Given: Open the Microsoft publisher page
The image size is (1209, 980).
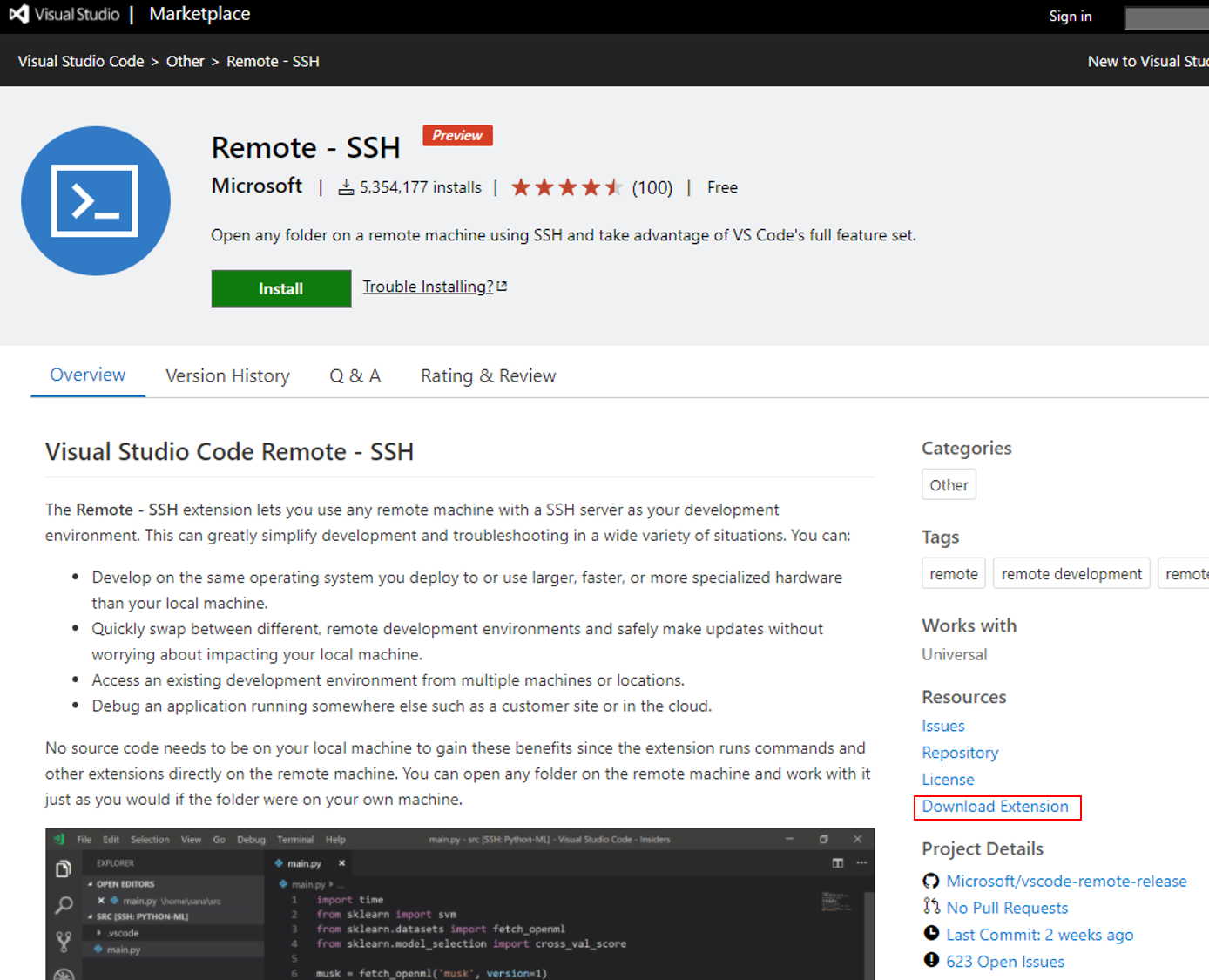Looking at the screenshot, I should [257, 186].
